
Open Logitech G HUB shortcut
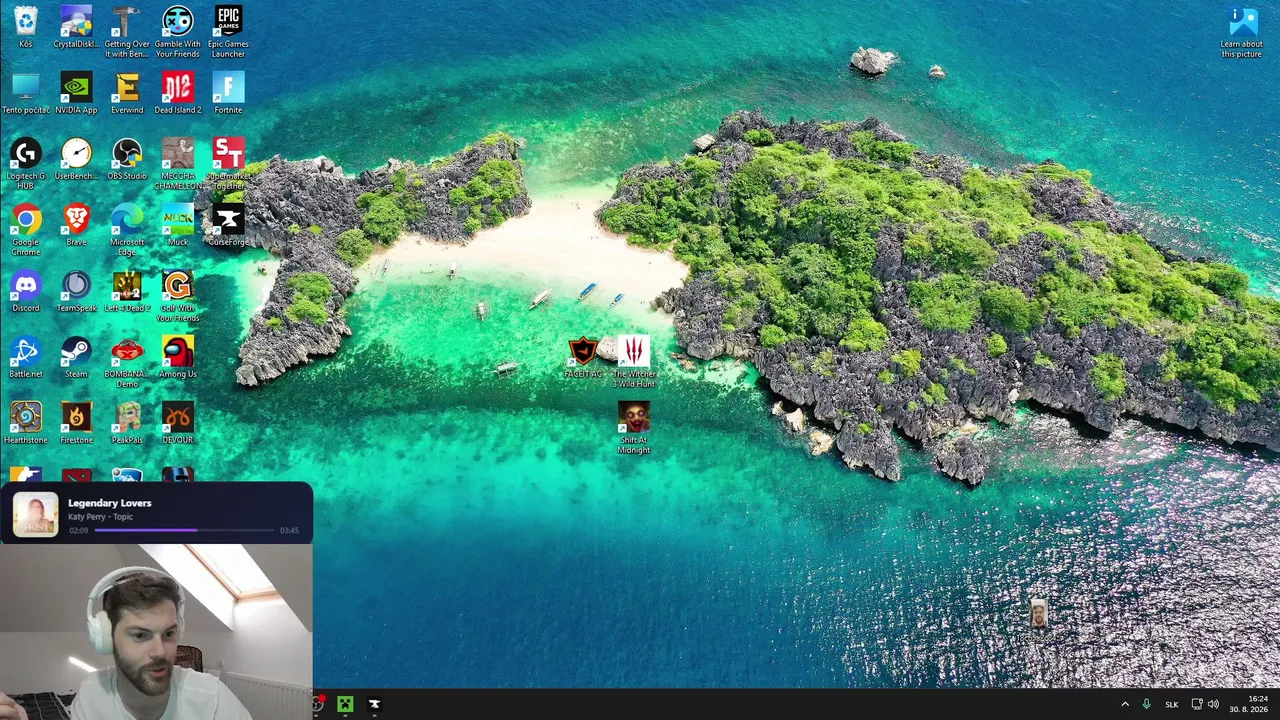point(26,164)
